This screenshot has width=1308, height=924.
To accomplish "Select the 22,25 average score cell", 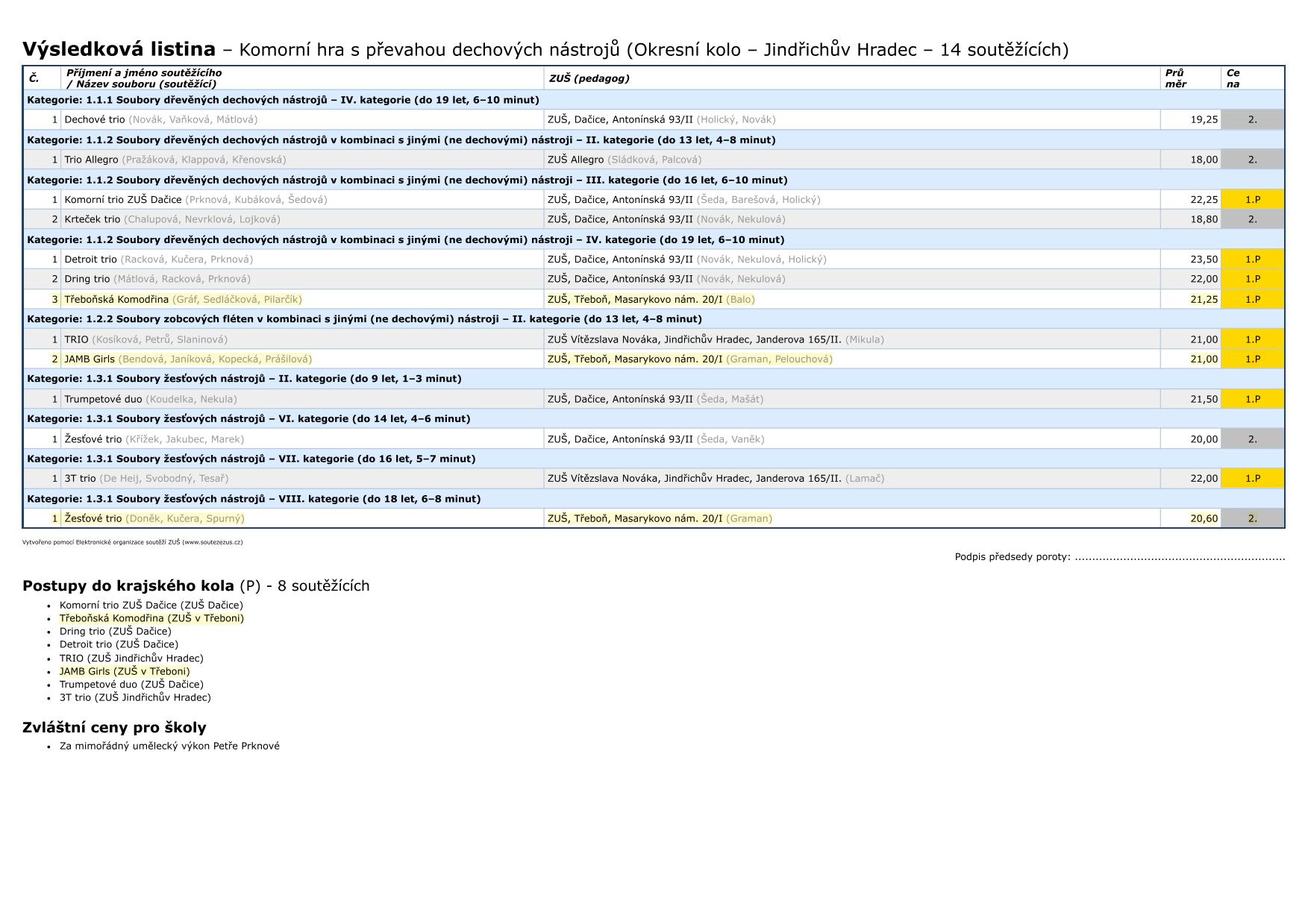I will point(1204,200).
